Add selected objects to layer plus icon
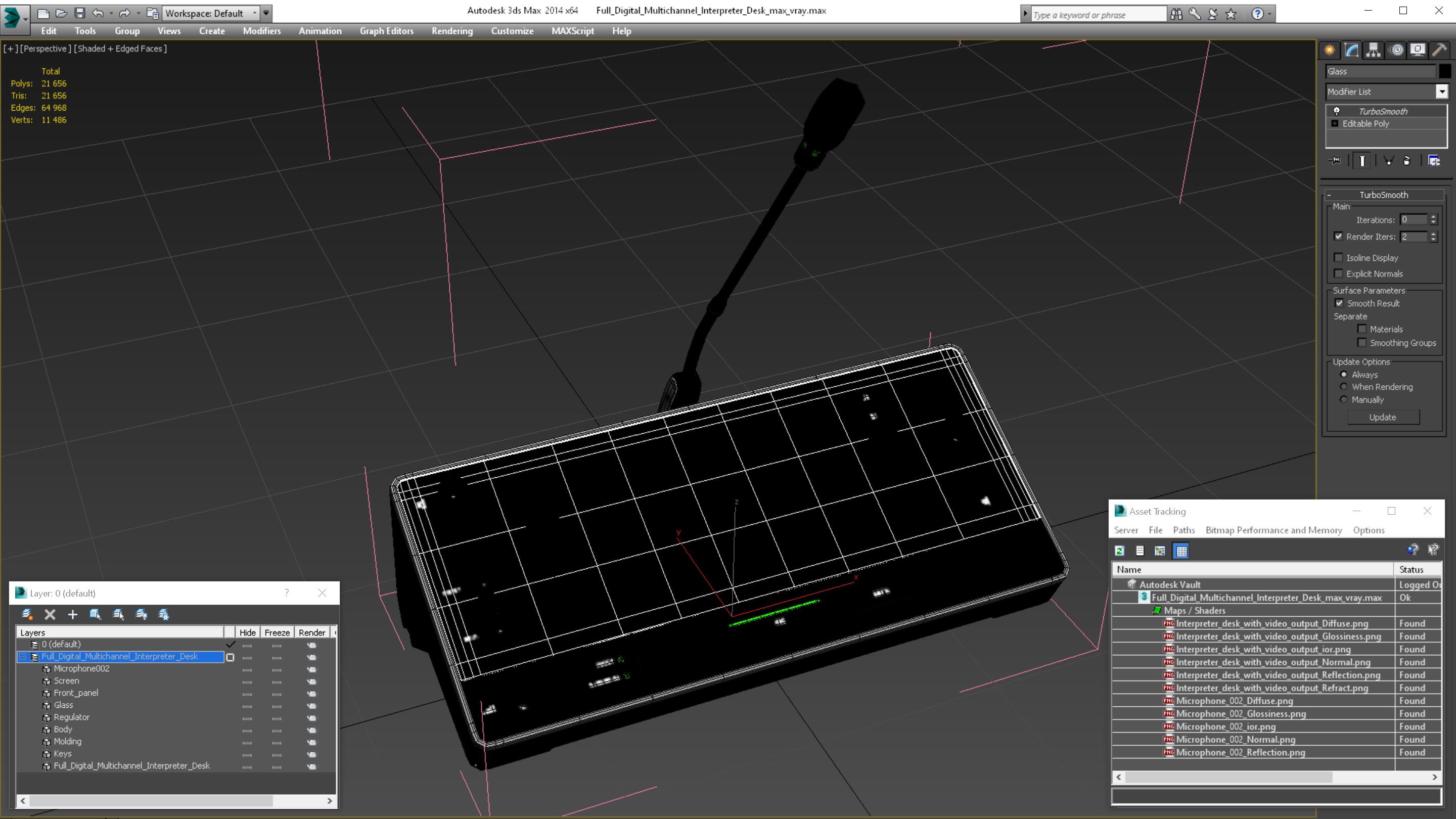The image size is (1456, 819). [72, 614]
